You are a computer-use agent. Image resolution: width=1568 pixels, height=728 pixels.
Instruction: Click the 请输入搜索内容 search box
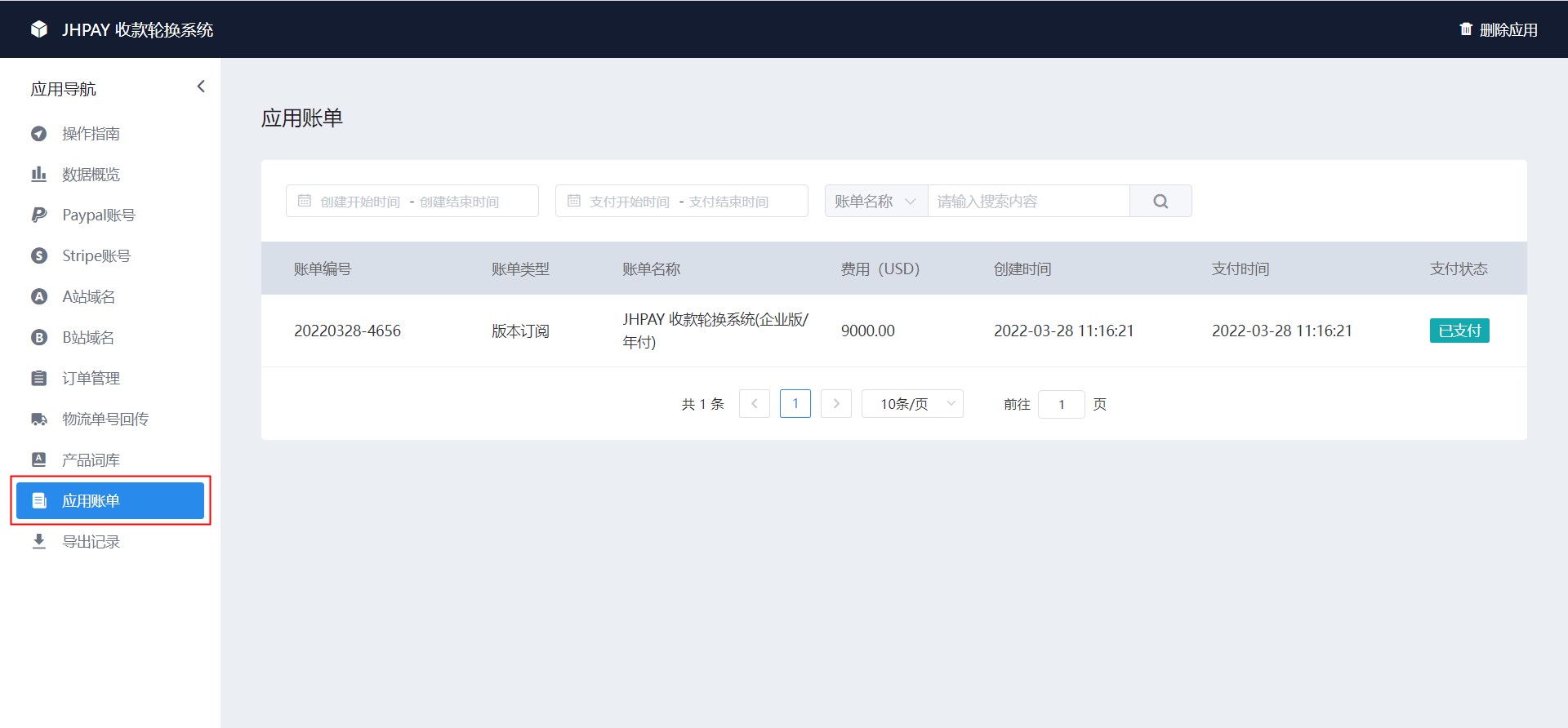[x=1029, y=201]
